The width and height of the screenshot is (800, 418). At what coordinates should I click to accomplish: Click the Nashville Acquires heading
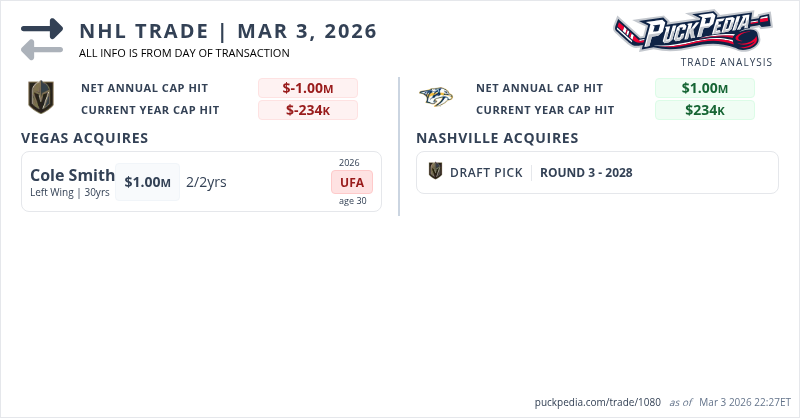point(497,138)
